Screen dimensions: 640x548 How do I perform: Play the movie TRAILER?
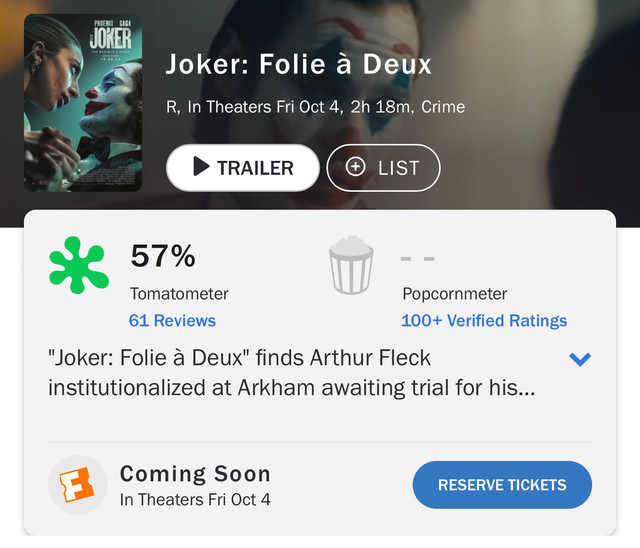click(242, 168)
